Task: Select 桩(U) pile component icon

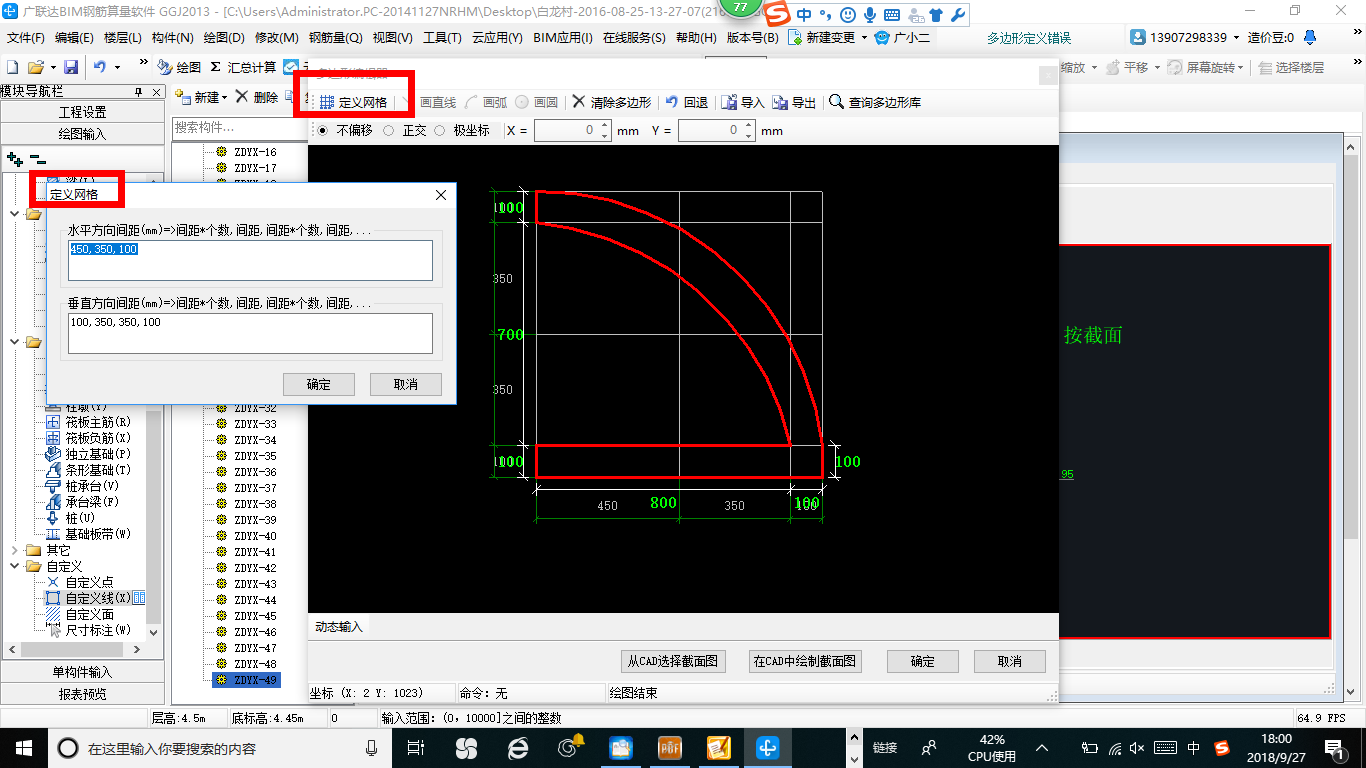Action: click(55, 518)
